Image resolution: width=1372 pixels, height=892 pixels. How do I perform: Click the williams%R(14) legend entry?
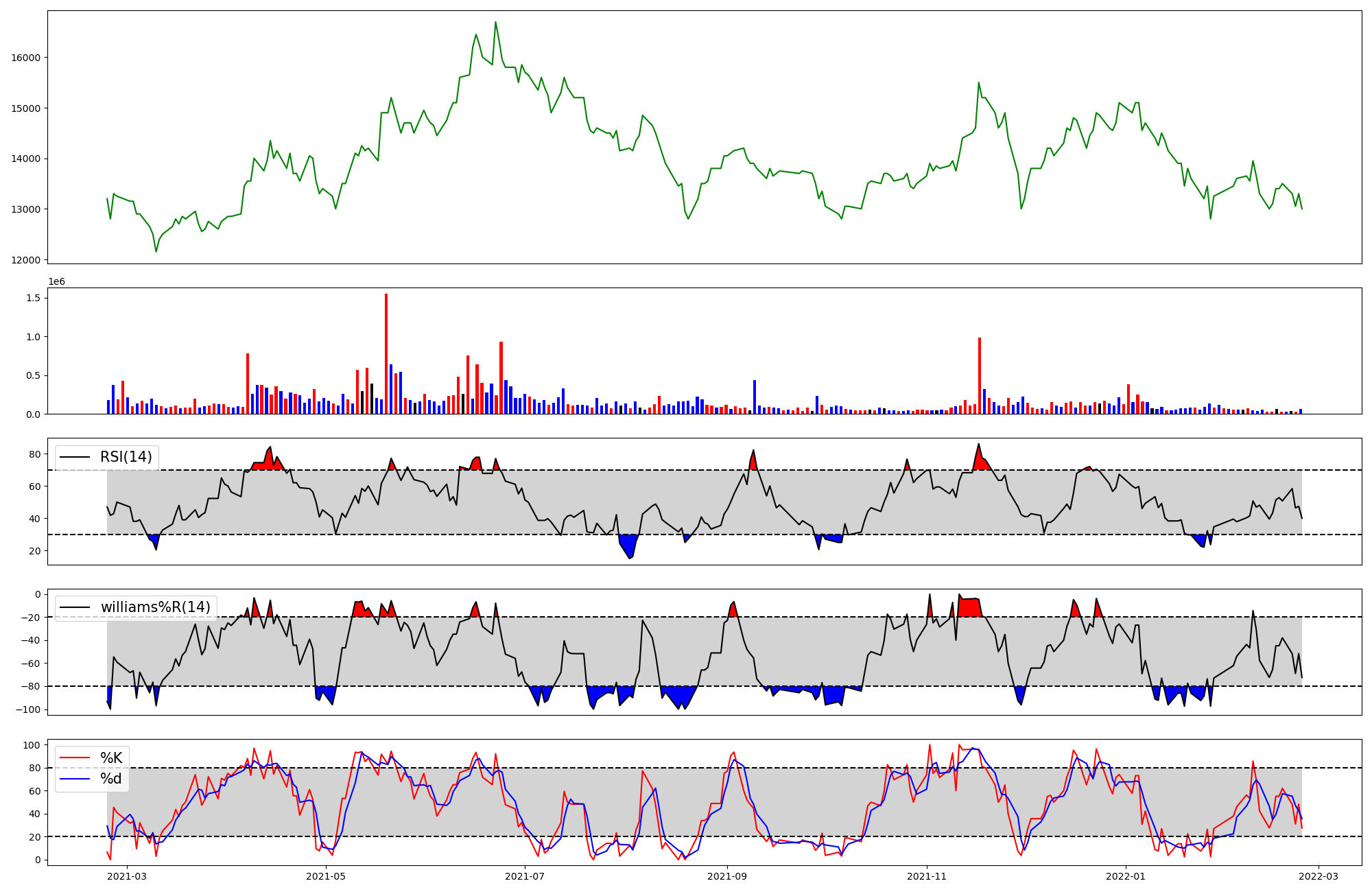pos(155,607)
